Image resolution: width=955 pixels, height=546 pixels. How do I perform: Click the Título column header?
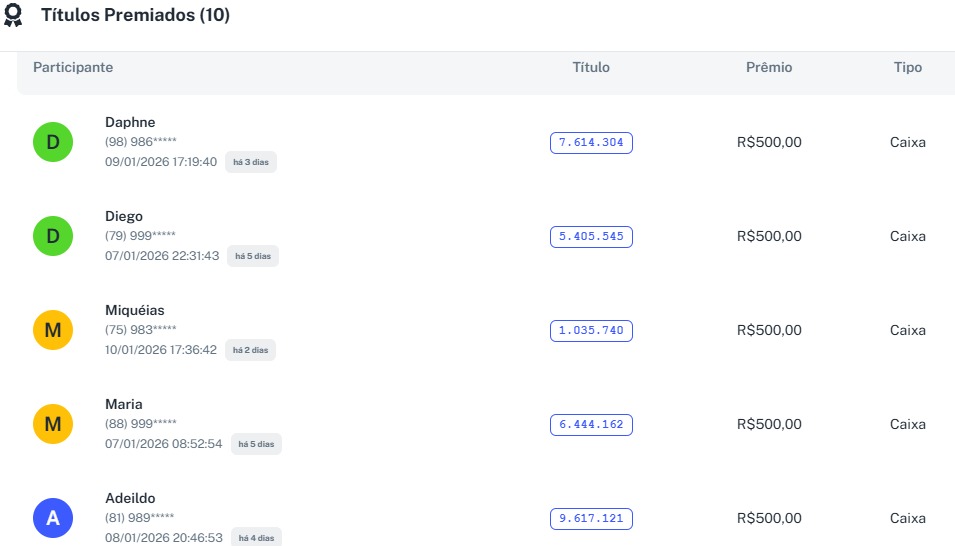[591, 67]
